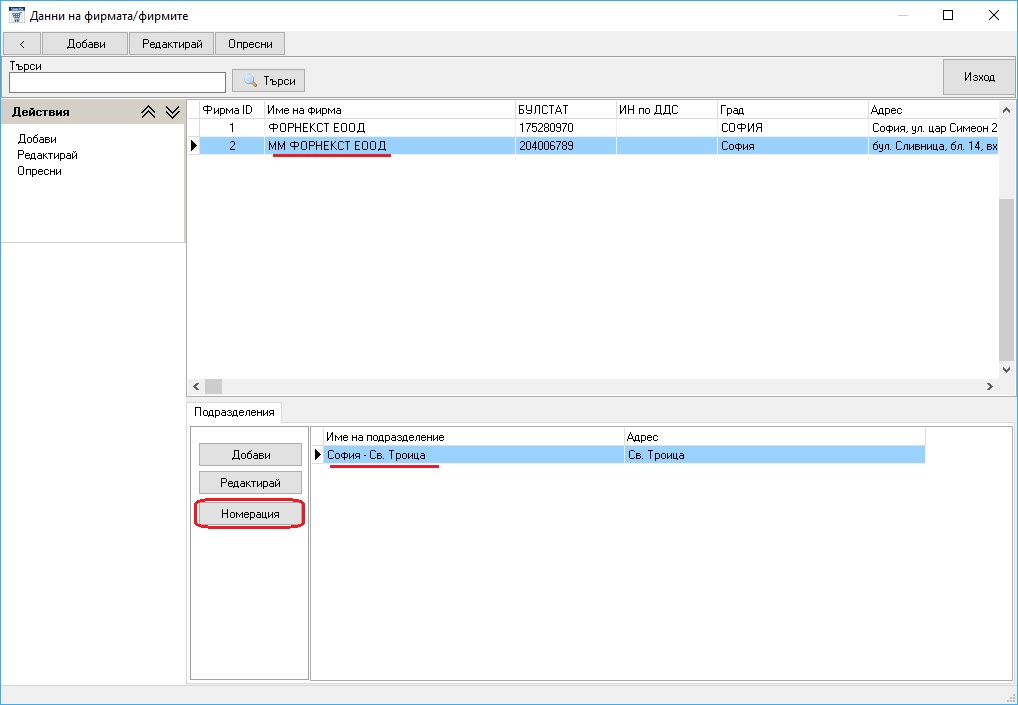1018x705 pixels.
Task: Click the companies grid vertical scrollbar up arrow
Action: coord(1006,110)
